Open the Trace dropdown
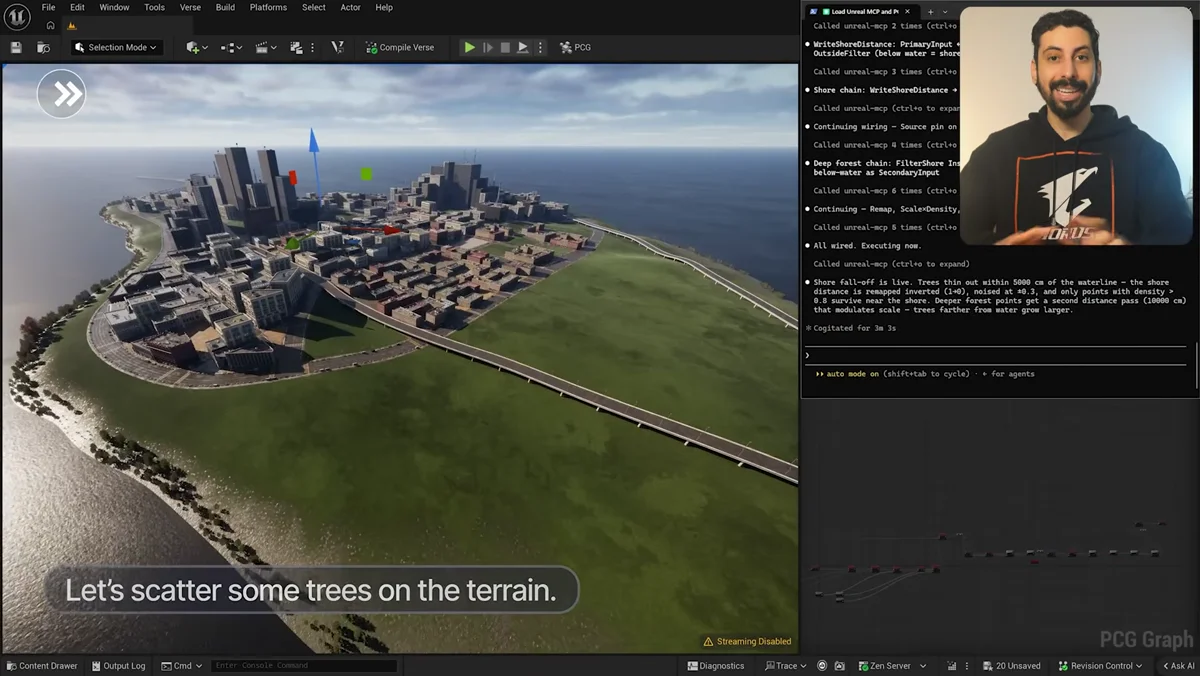 click(x=786, y=665)
